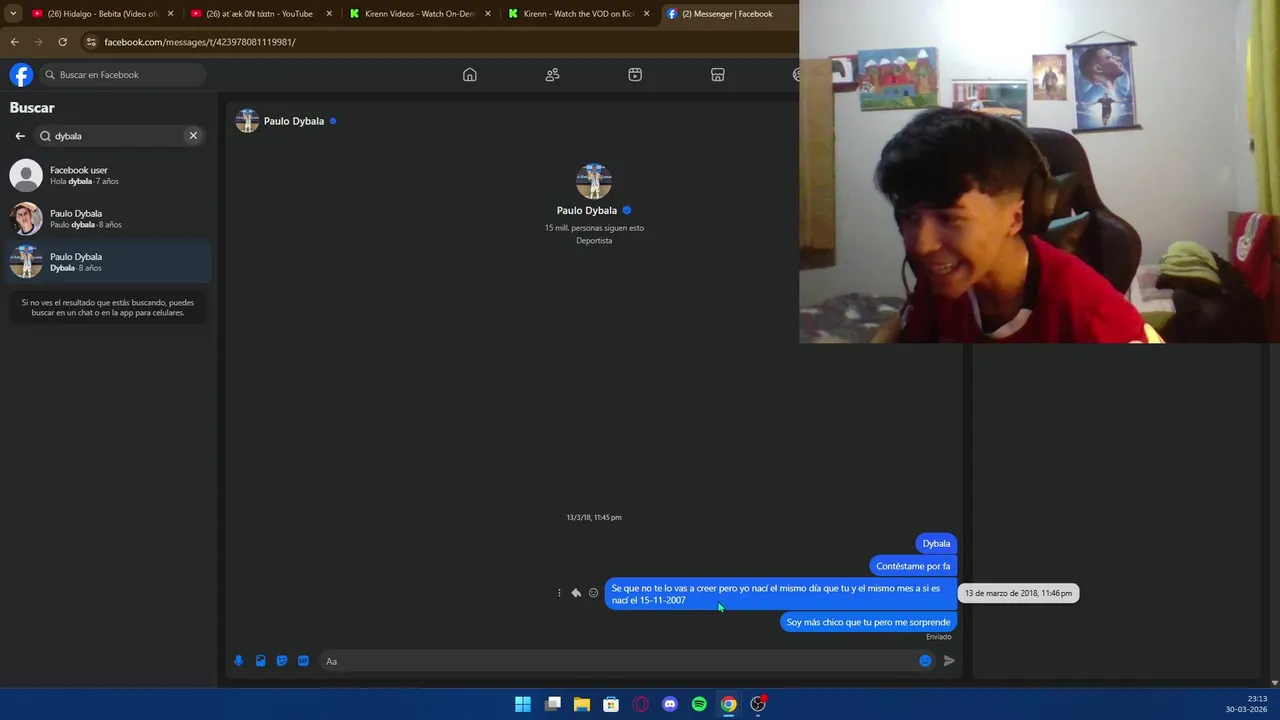Image resolution: width=1280 pixels, height=720 pixels.
Task: Click the large centered Paulo Dybala avatar
Action: (594, 181)
